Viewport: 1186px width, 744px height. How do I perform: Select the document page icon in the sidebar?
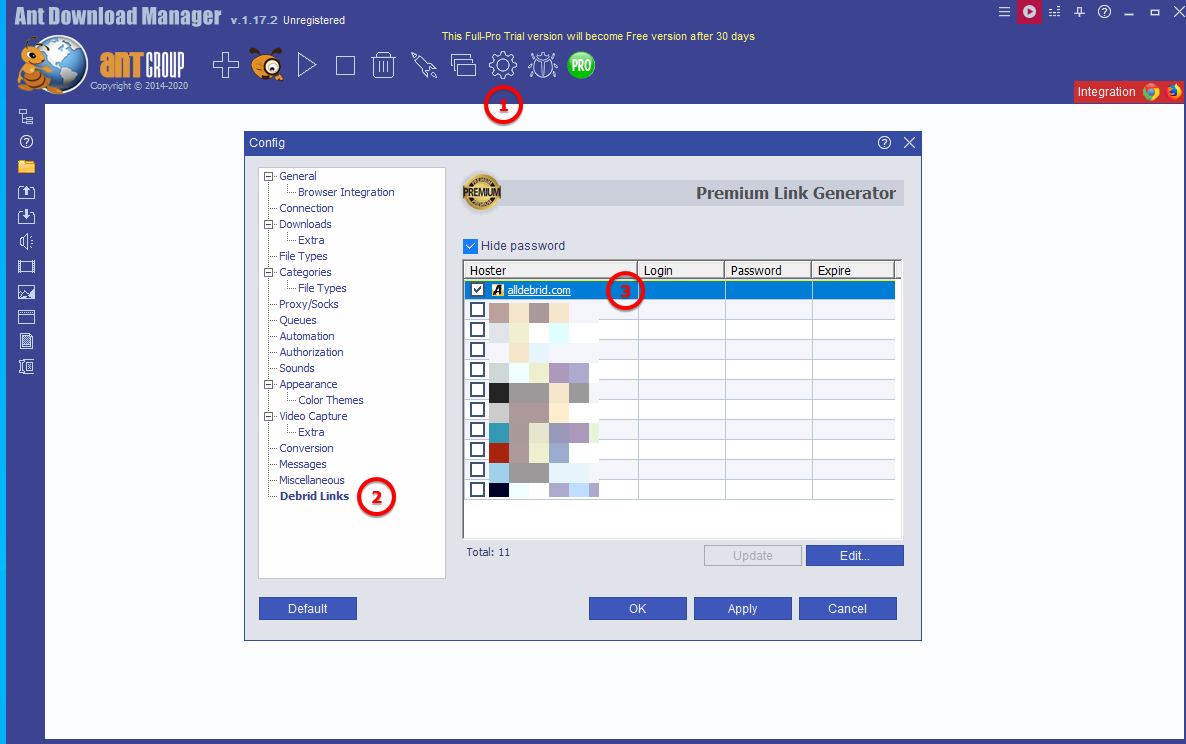click(26, 342)
